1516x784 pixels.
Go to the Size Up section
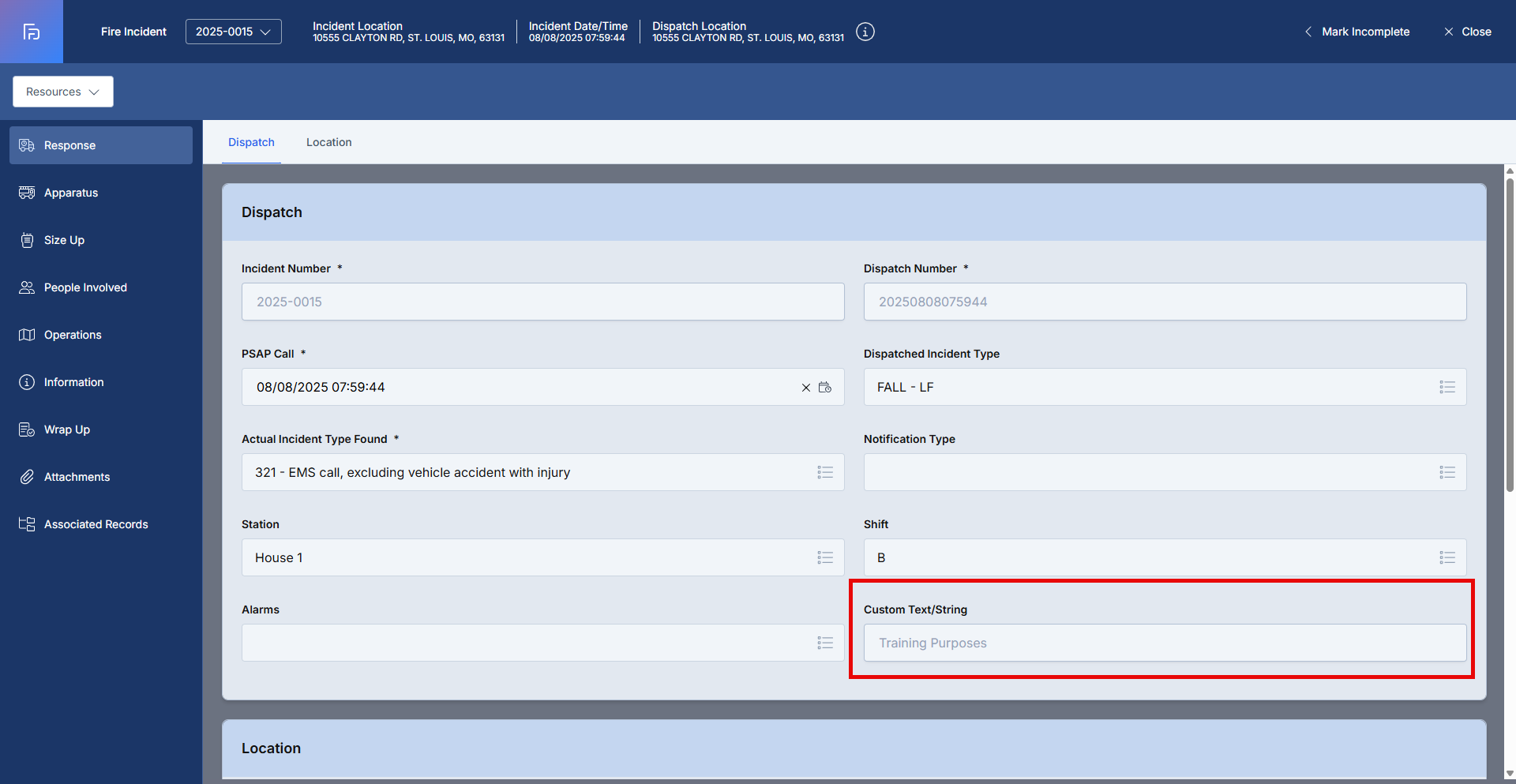(101, 240)
